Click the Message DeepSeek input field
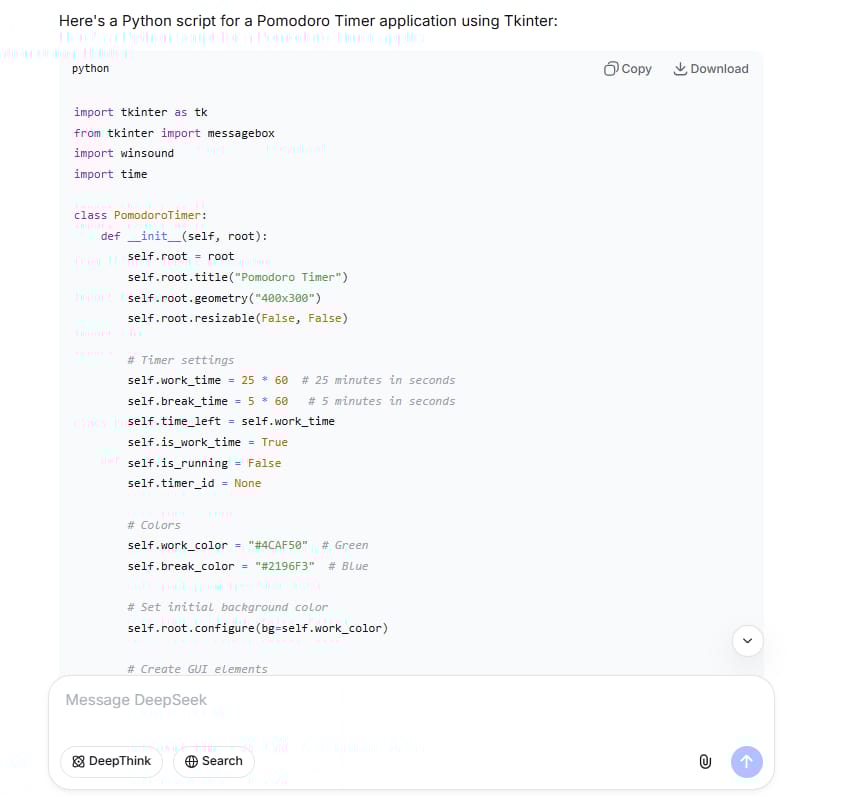841x796 pixels. (x=300, y=699)
